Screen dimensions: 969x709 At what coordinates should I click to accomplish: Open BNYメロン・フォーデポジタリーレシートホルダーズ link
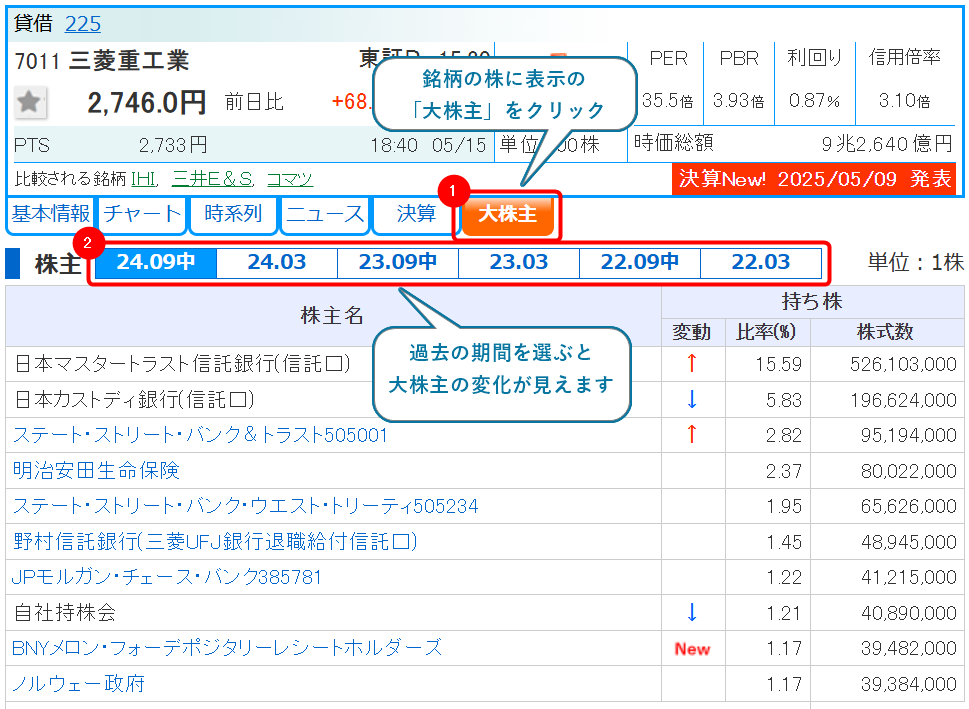point(227,648)
